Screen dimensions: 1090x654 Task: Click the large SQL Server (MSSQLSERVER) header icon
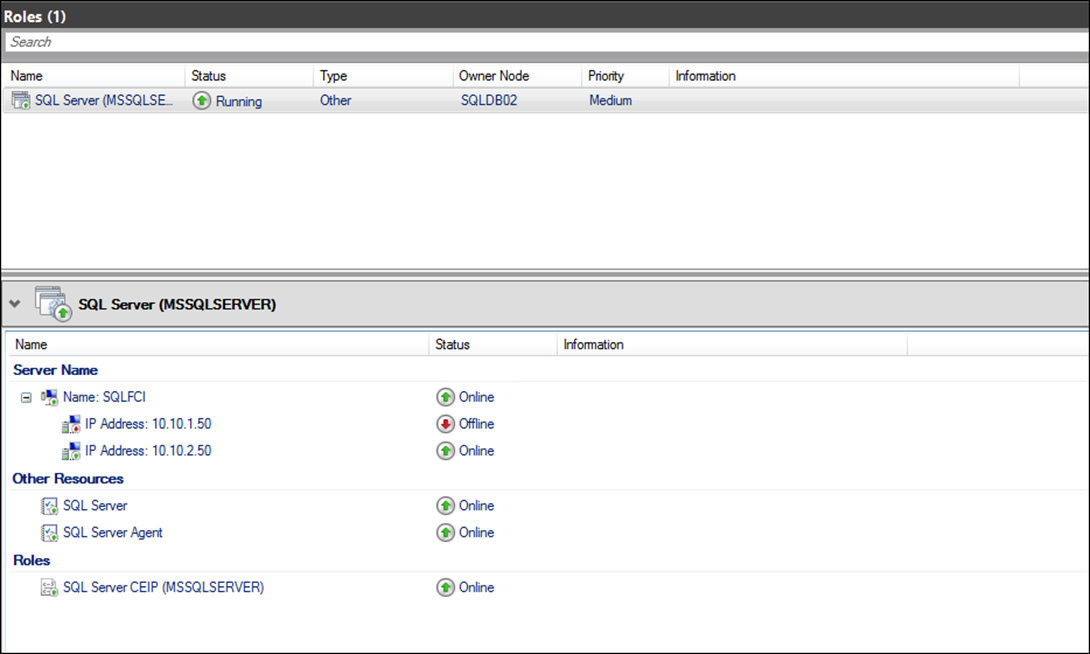point(54,304)
